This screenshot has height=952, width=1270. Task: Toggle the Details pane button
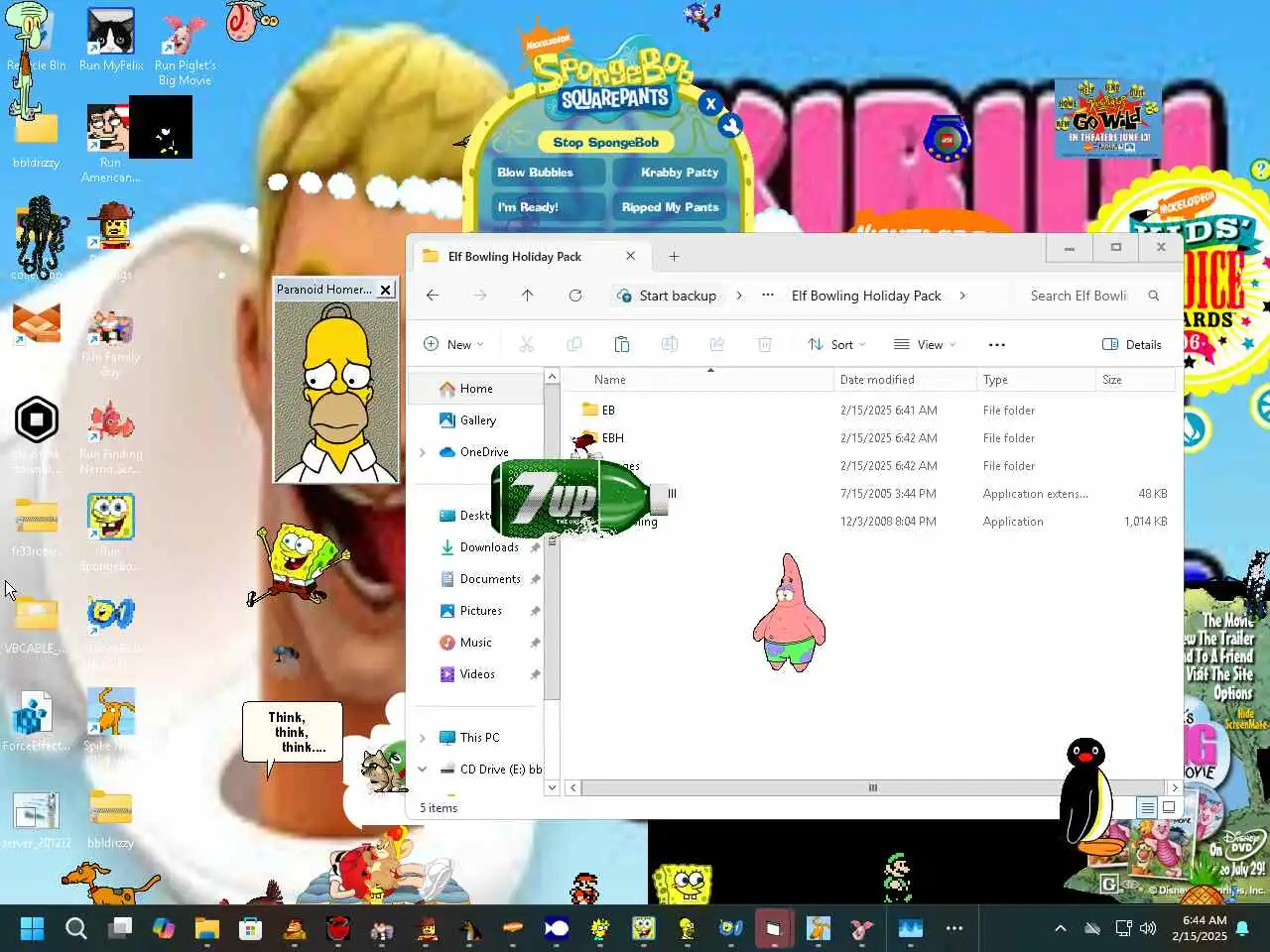(1132, 344)
